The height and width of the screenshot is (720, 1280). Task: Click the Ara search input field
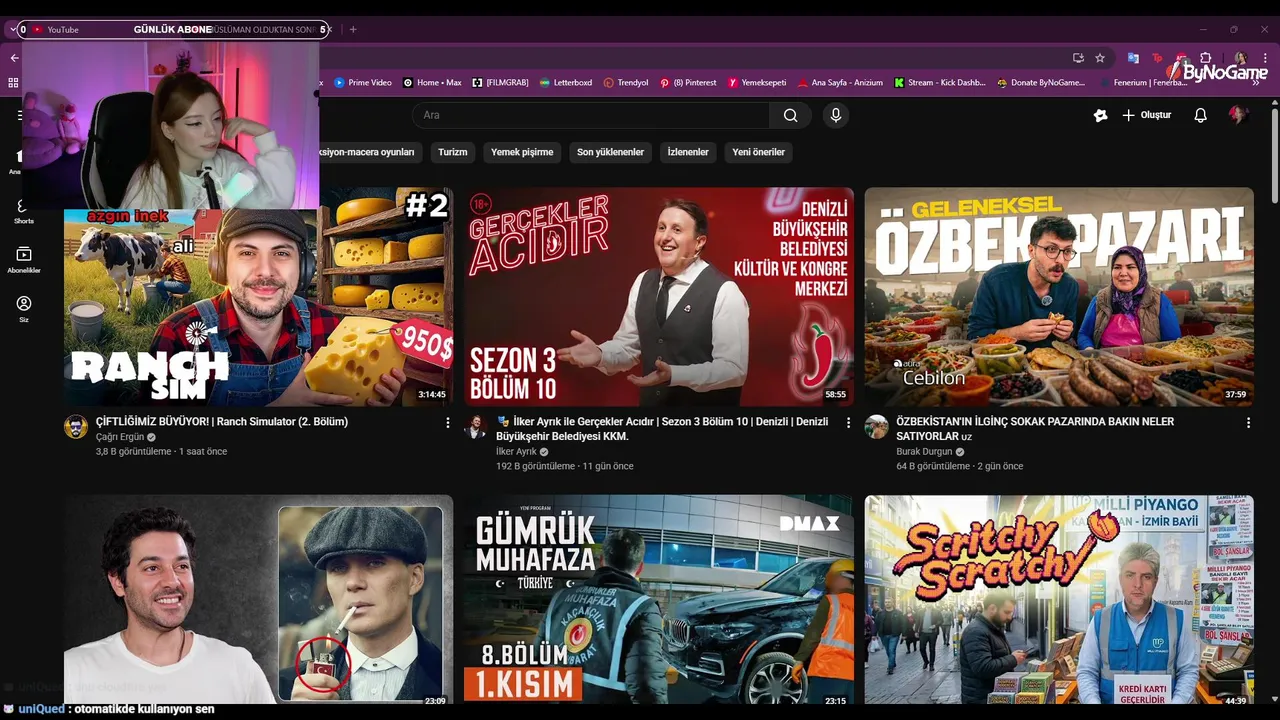(x=591, y=115)
